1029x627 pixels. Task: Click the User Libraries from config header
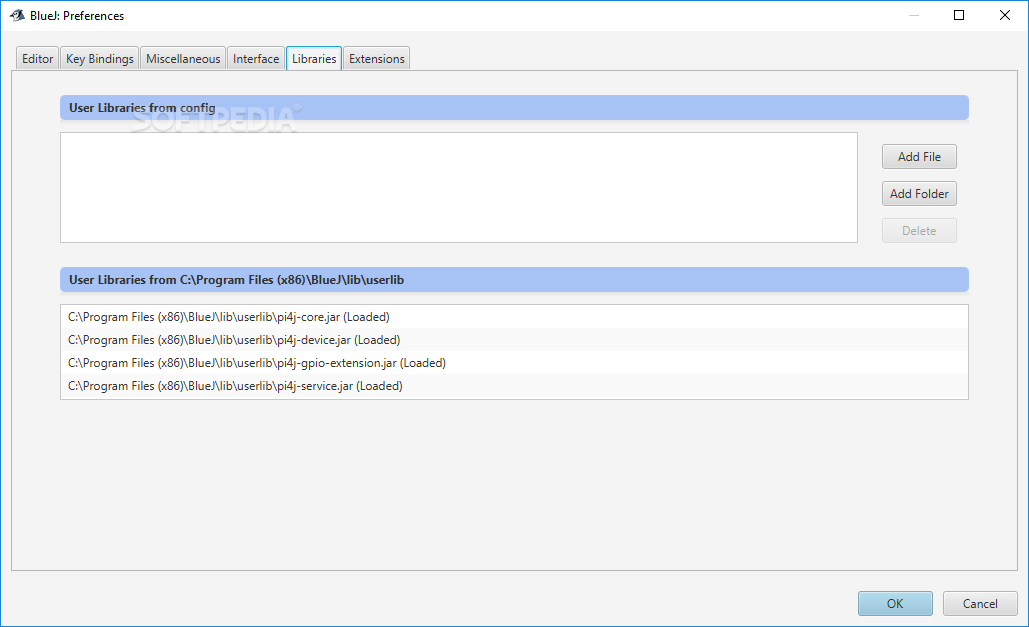point(514,108)
